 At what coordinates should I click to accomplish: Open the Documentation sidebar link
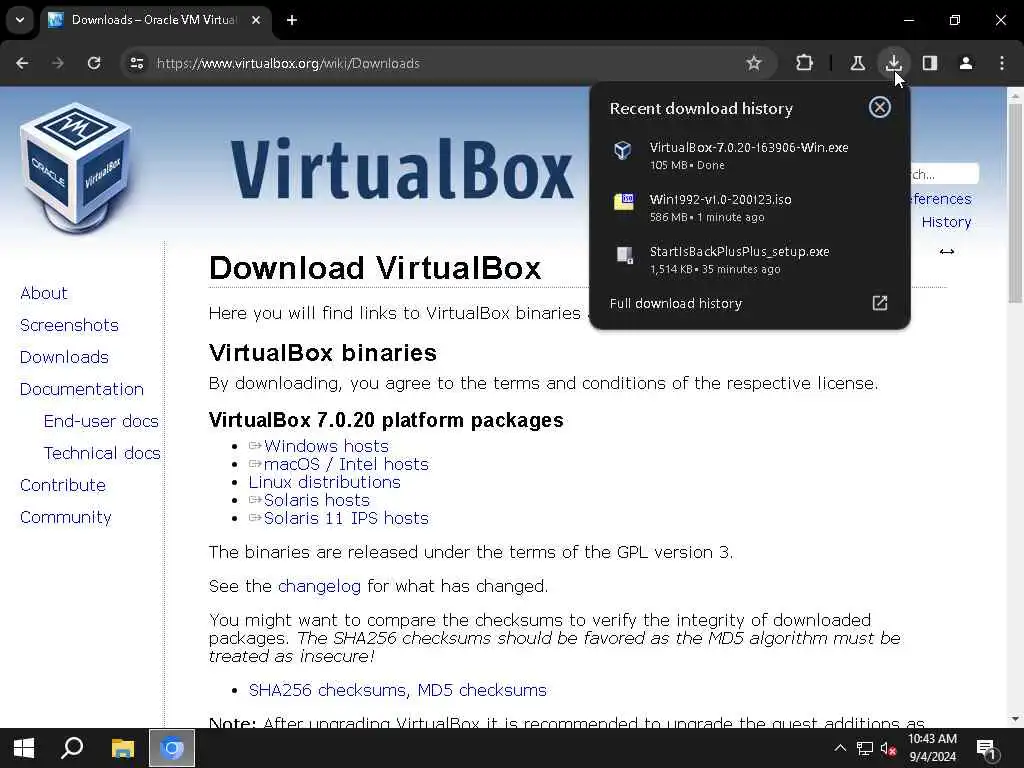pos(82,389)
